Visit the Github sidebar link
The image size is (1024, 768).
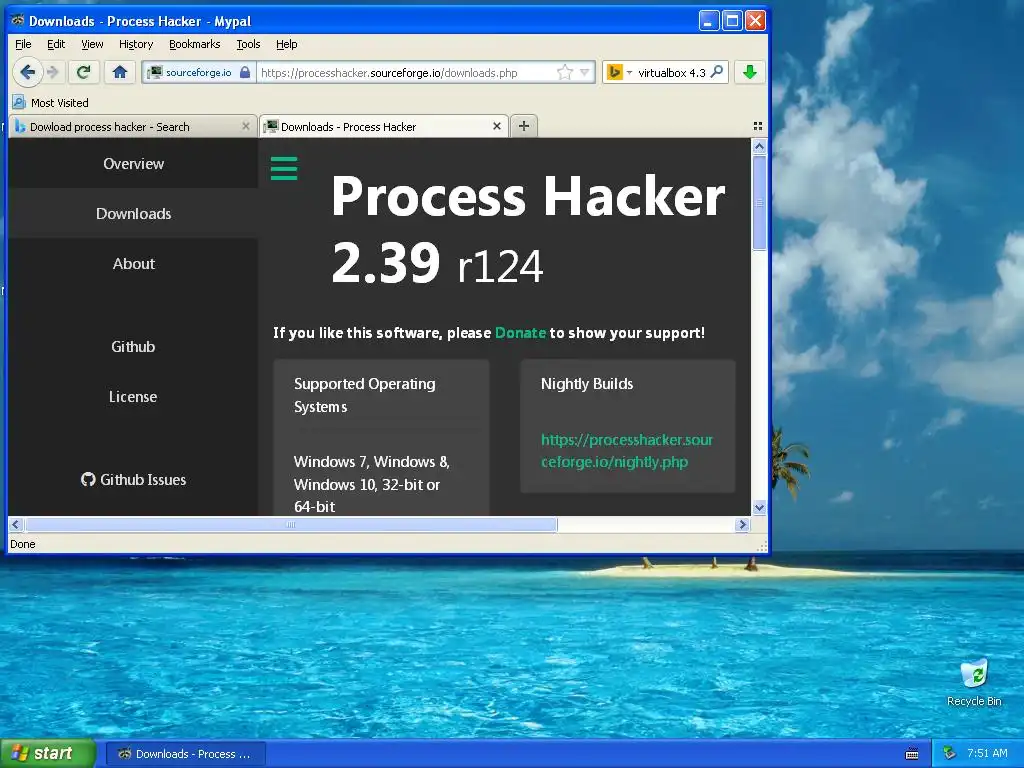133,347
